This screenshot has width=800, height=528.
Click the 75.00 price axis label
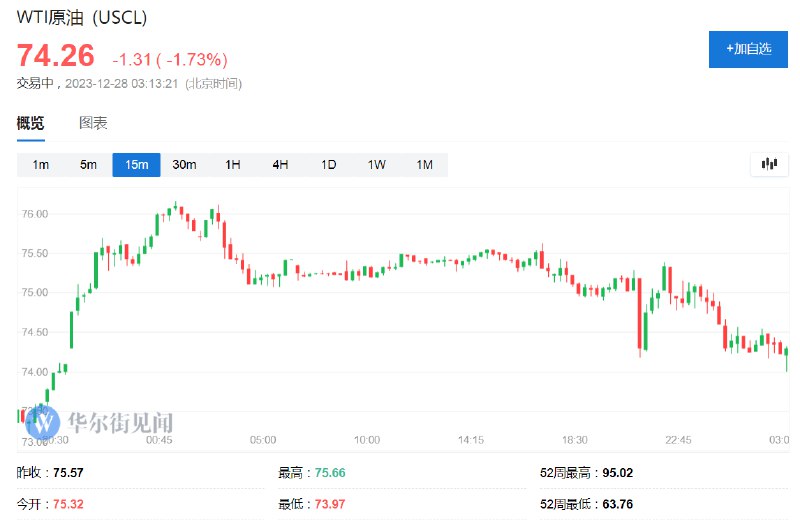click(x=35, y=292)
